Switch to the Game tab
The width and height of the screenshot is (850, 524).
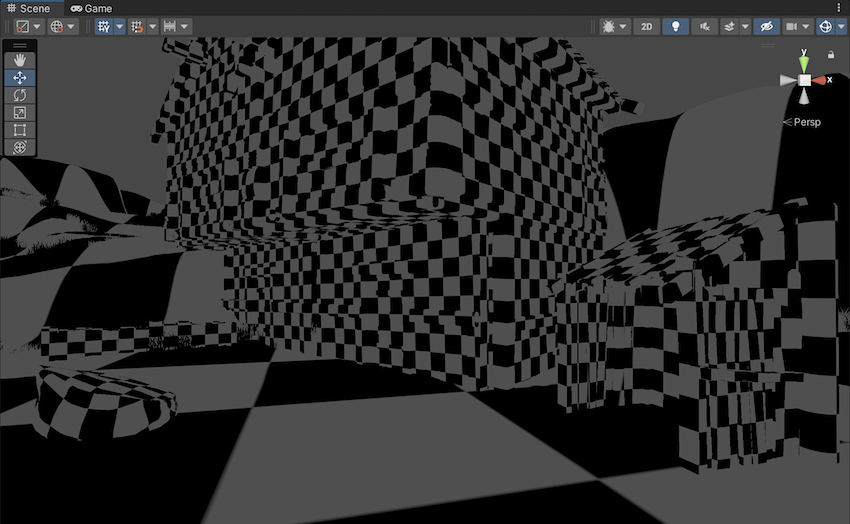(x=91, y=8)
